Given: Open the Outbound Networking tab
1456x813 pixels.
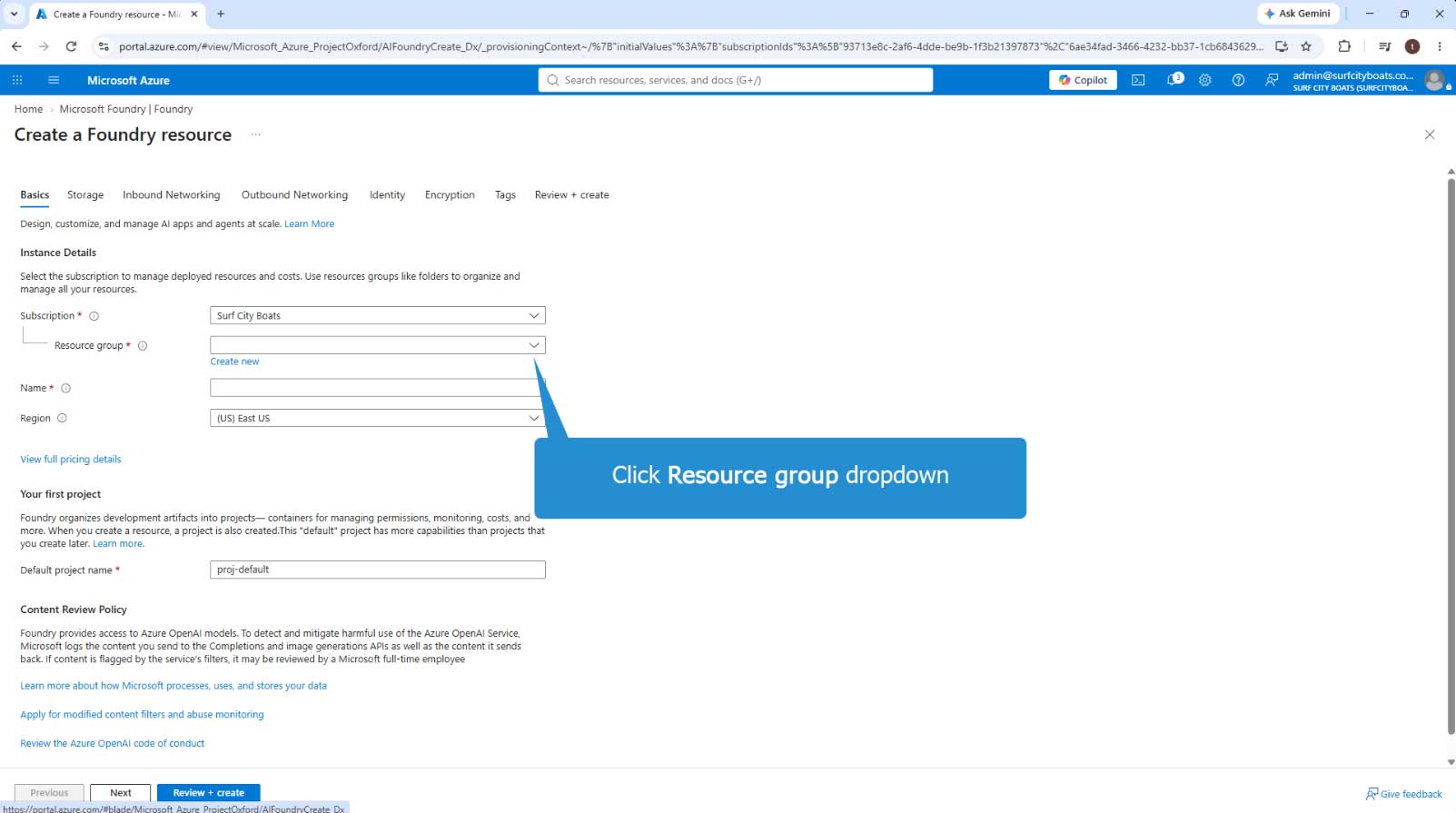Looking at the screenshot, I should [x=294, y=195].
